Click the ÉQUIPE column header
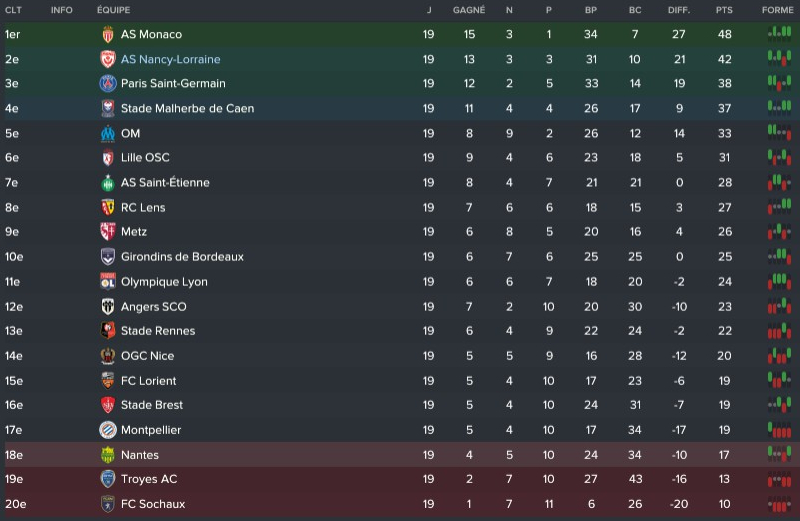Viewport: 800px width, 521px height. tap(113, 10)
